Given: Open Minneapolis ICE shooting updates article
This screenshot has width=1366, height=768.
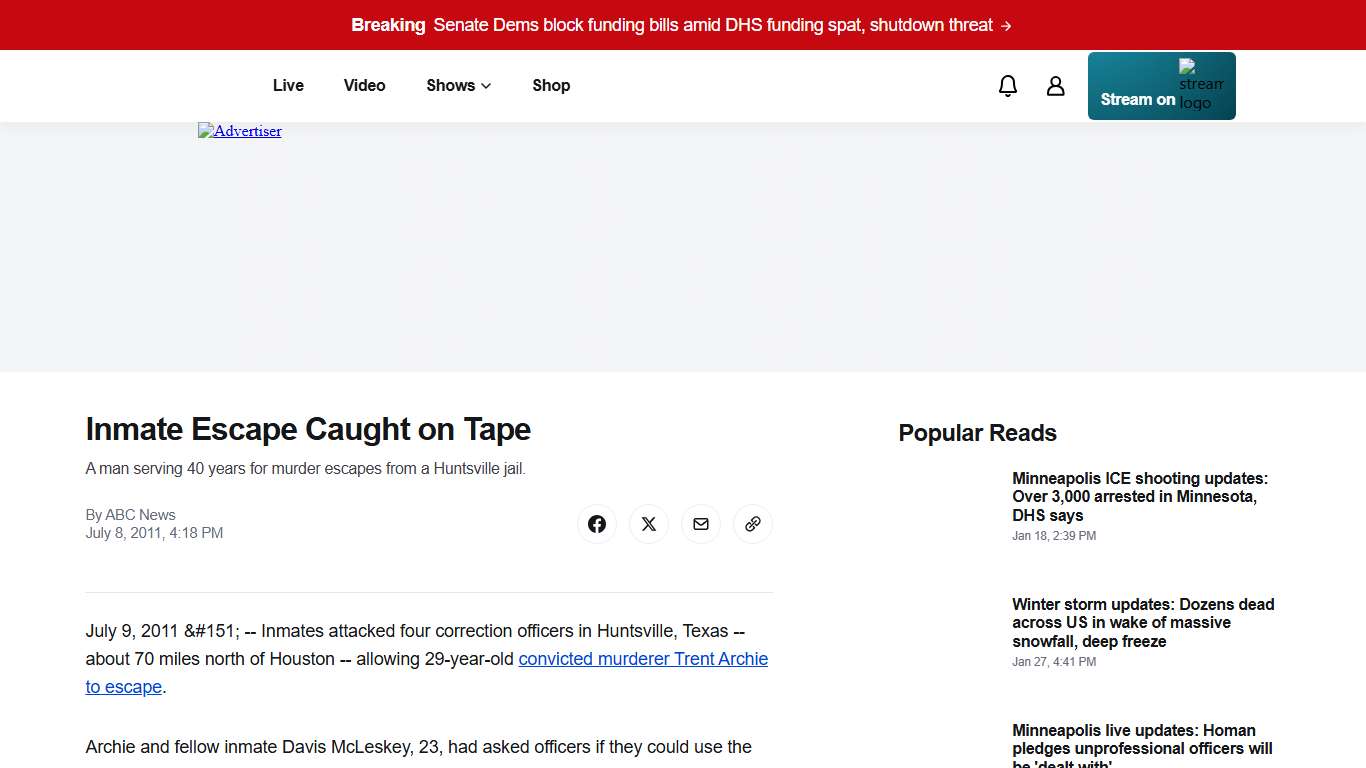Looking at the screenshot, I should click(x=1140, y=497).
